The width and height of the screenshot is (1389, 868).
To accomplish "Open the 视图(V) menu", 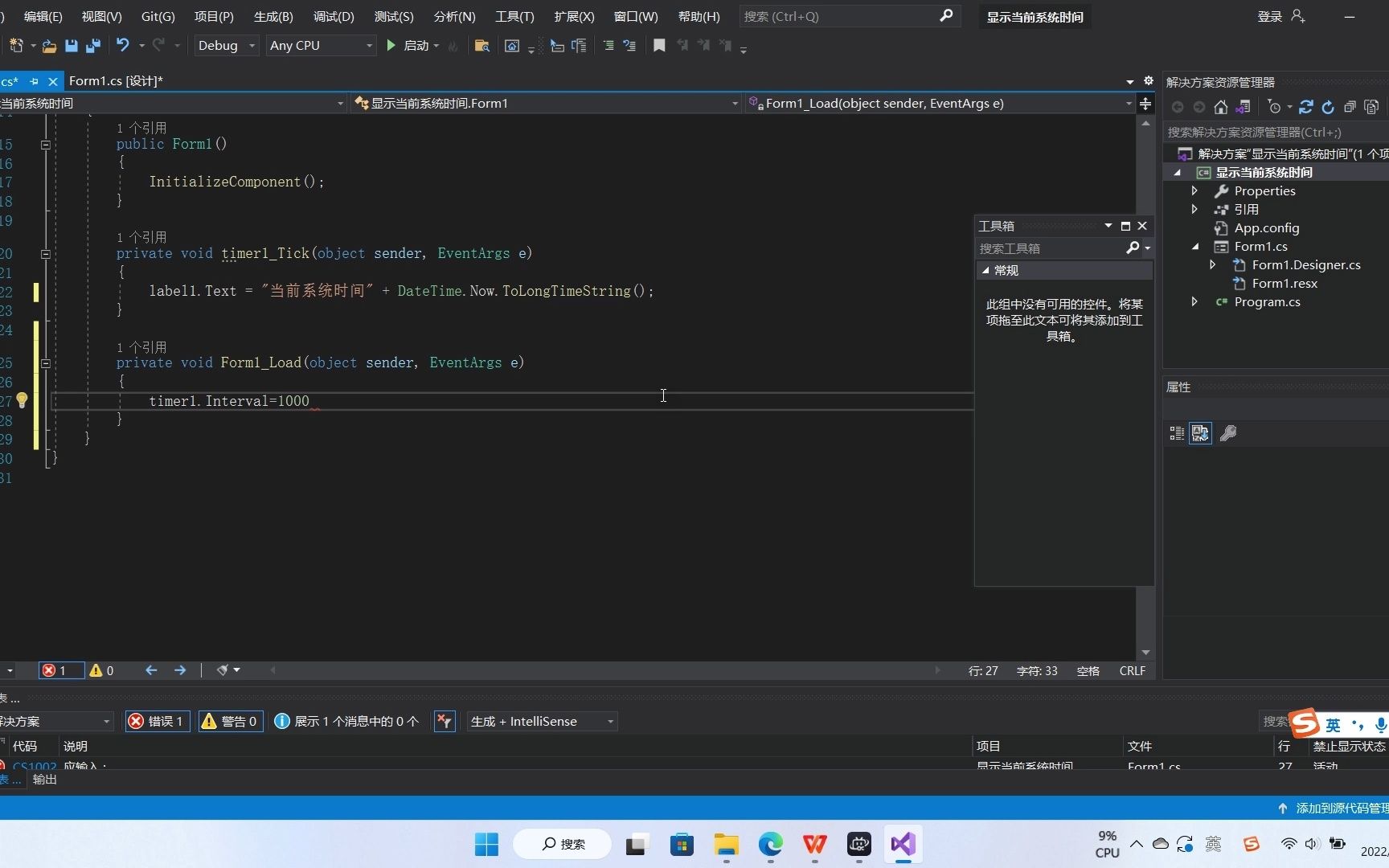I will click(102, 16).
